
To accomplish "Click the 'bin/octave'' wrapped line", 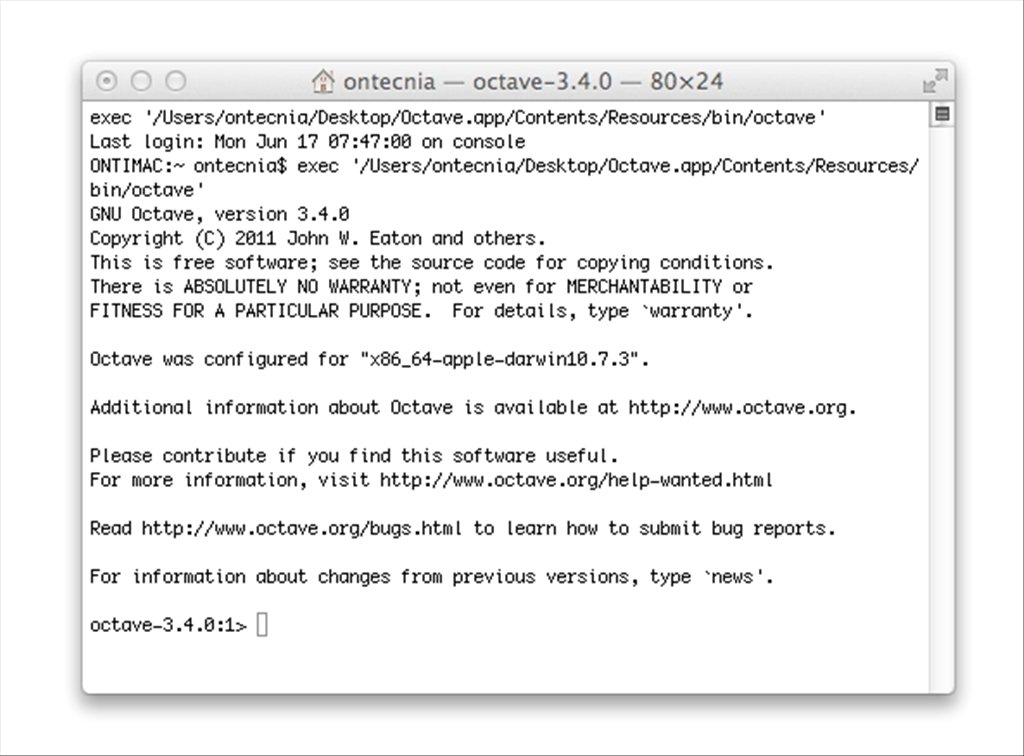I will point(147,190).
